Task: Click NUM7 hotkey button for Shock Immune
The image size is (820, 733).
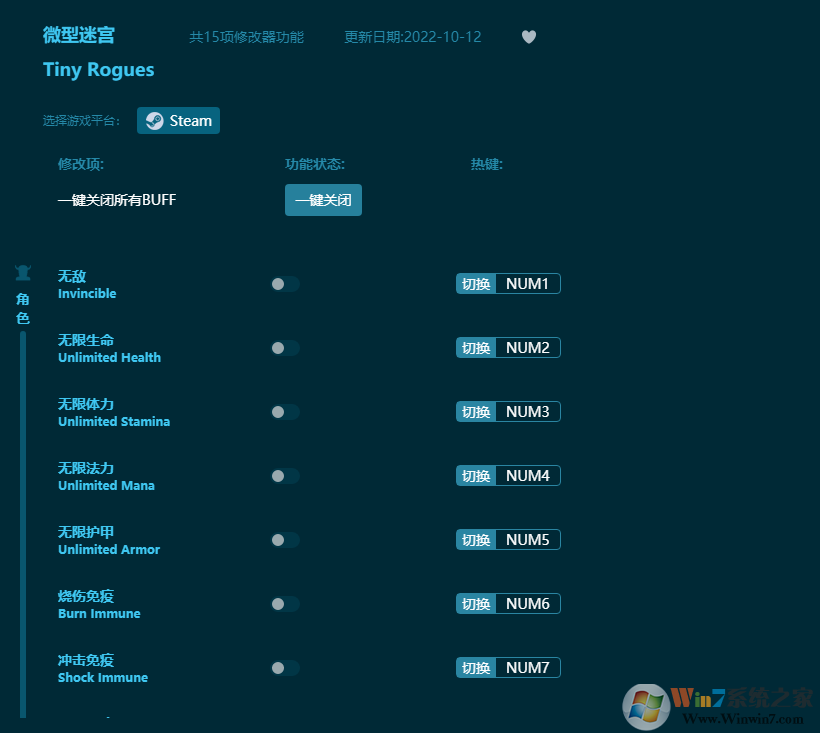Action: pos(508,667)
